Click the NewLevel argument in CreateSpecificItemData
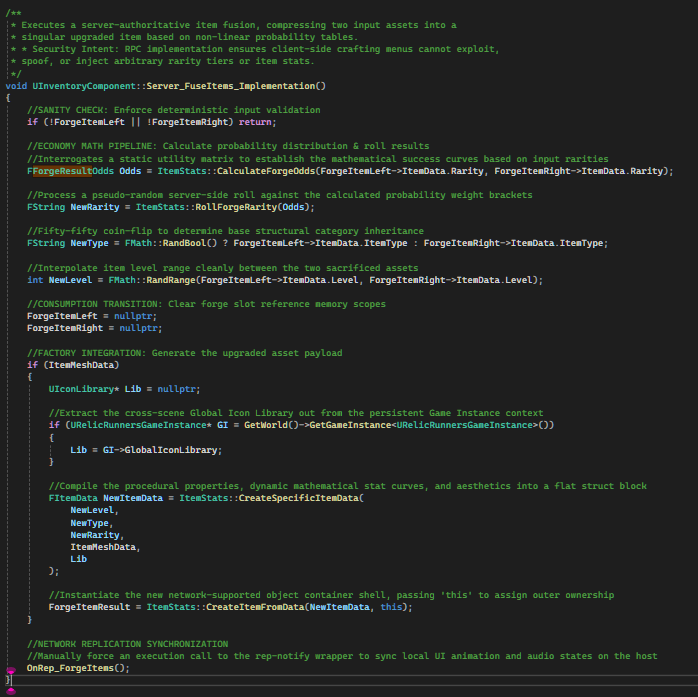This screenshot has height=697, width=698. [x=92, y=510]
